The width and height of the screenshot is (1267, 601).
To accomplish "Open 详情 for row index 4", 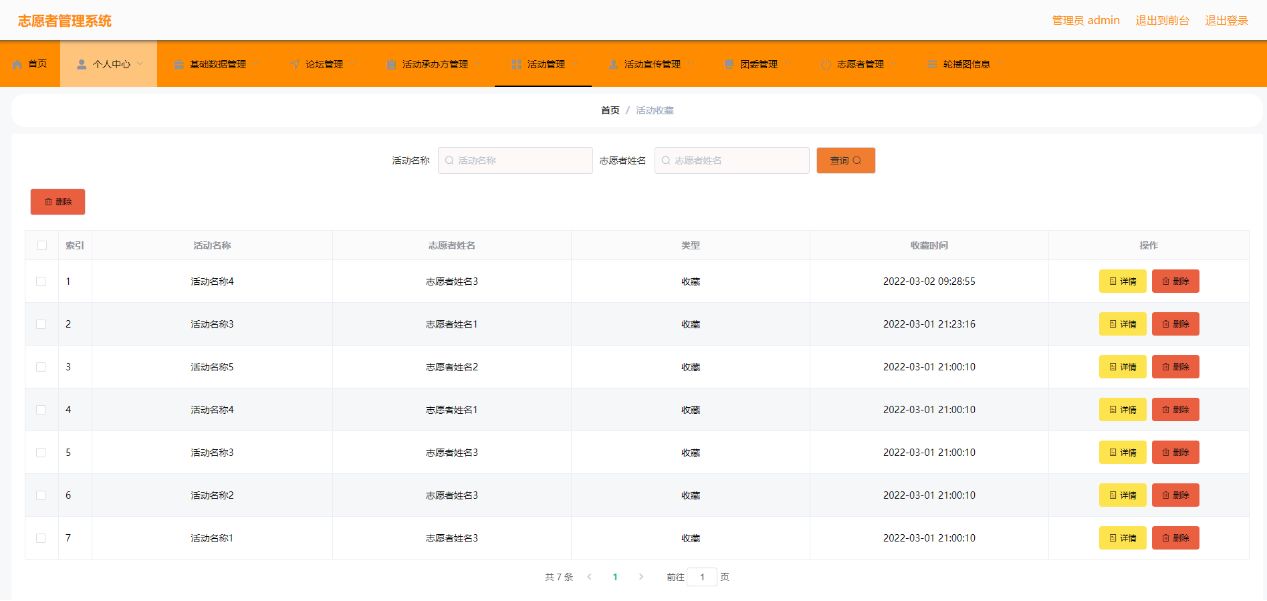I will 1123,409.
